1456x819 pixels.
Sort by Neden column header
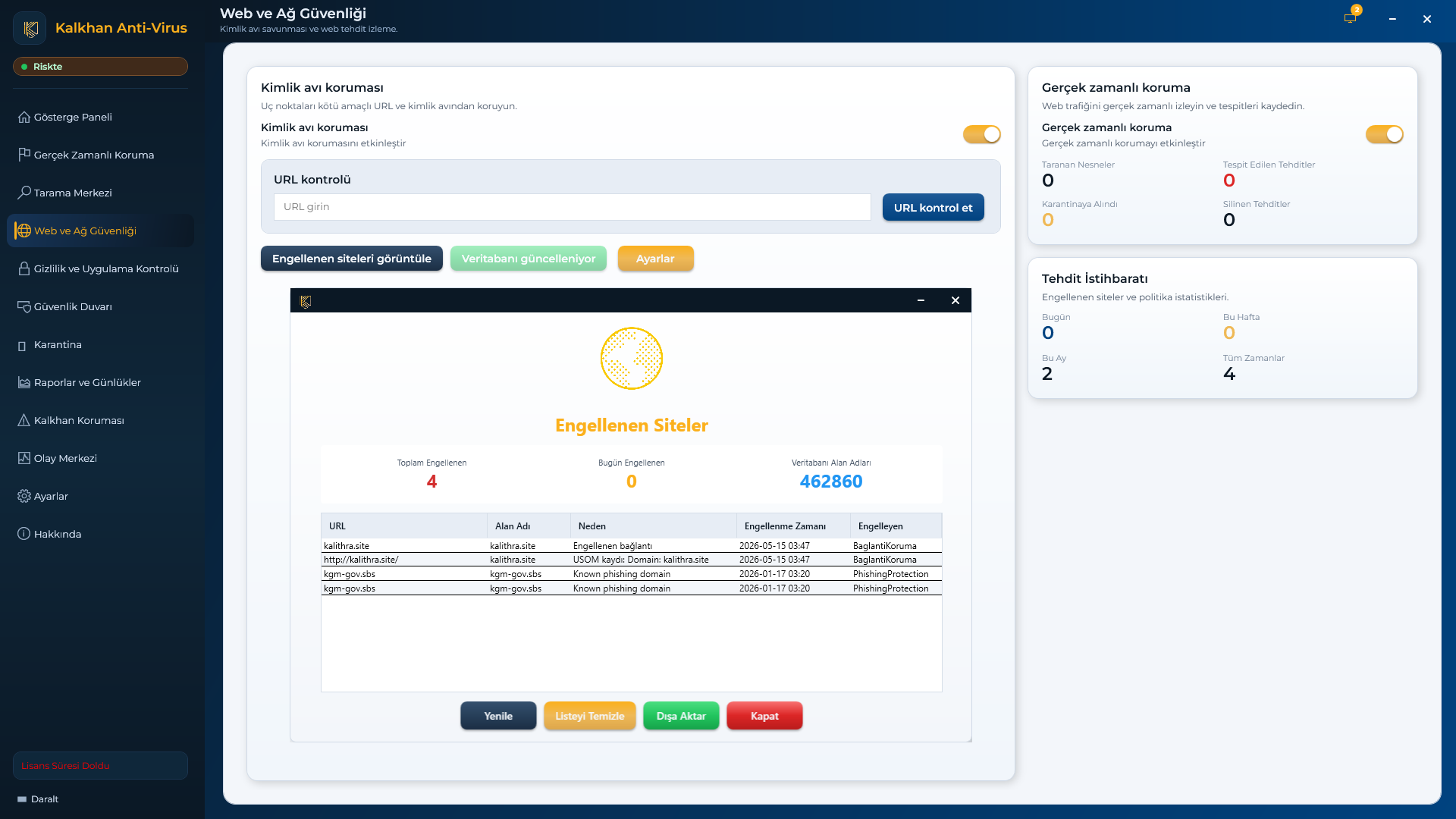coord(654,526)
